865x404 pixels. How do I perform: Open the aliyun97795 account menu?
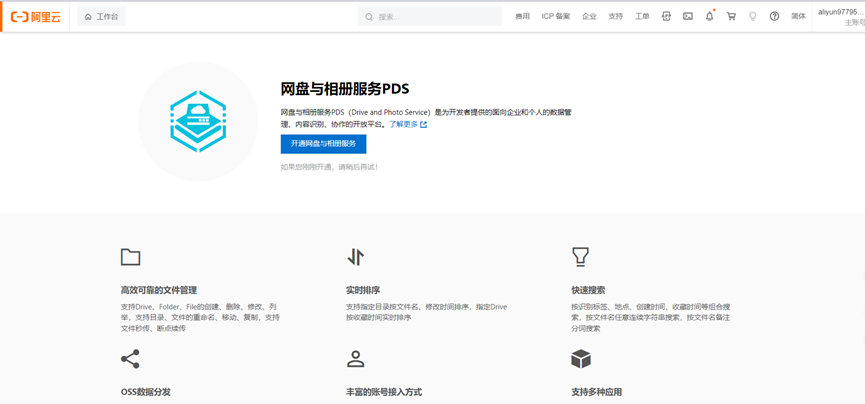pyautogui.click(x=841, y=17)
